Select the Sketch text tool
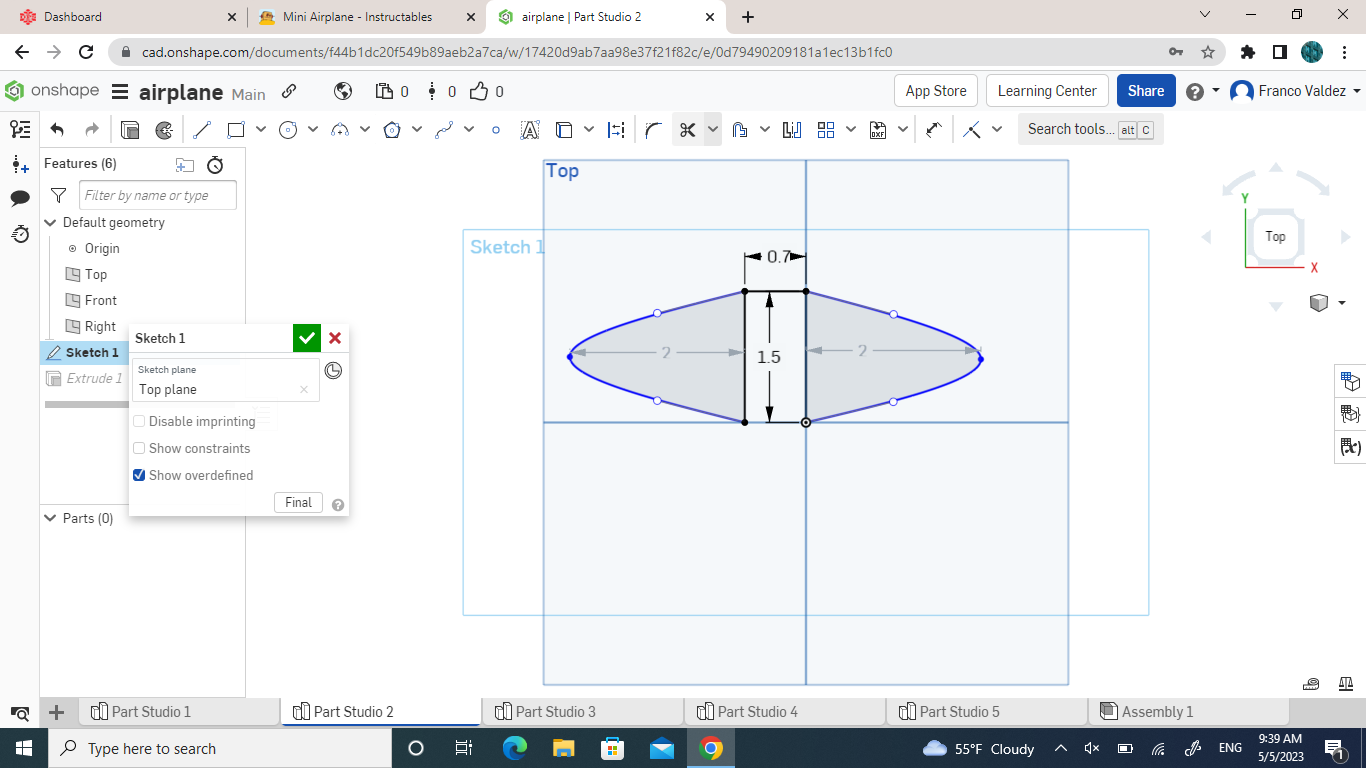The image size is (1366, 768). coord(528,129)
